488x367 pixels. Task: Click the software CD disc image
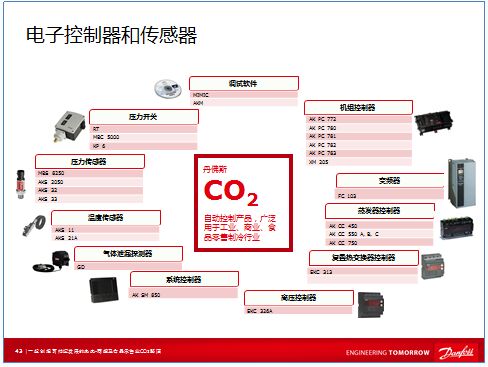point(168,88)
